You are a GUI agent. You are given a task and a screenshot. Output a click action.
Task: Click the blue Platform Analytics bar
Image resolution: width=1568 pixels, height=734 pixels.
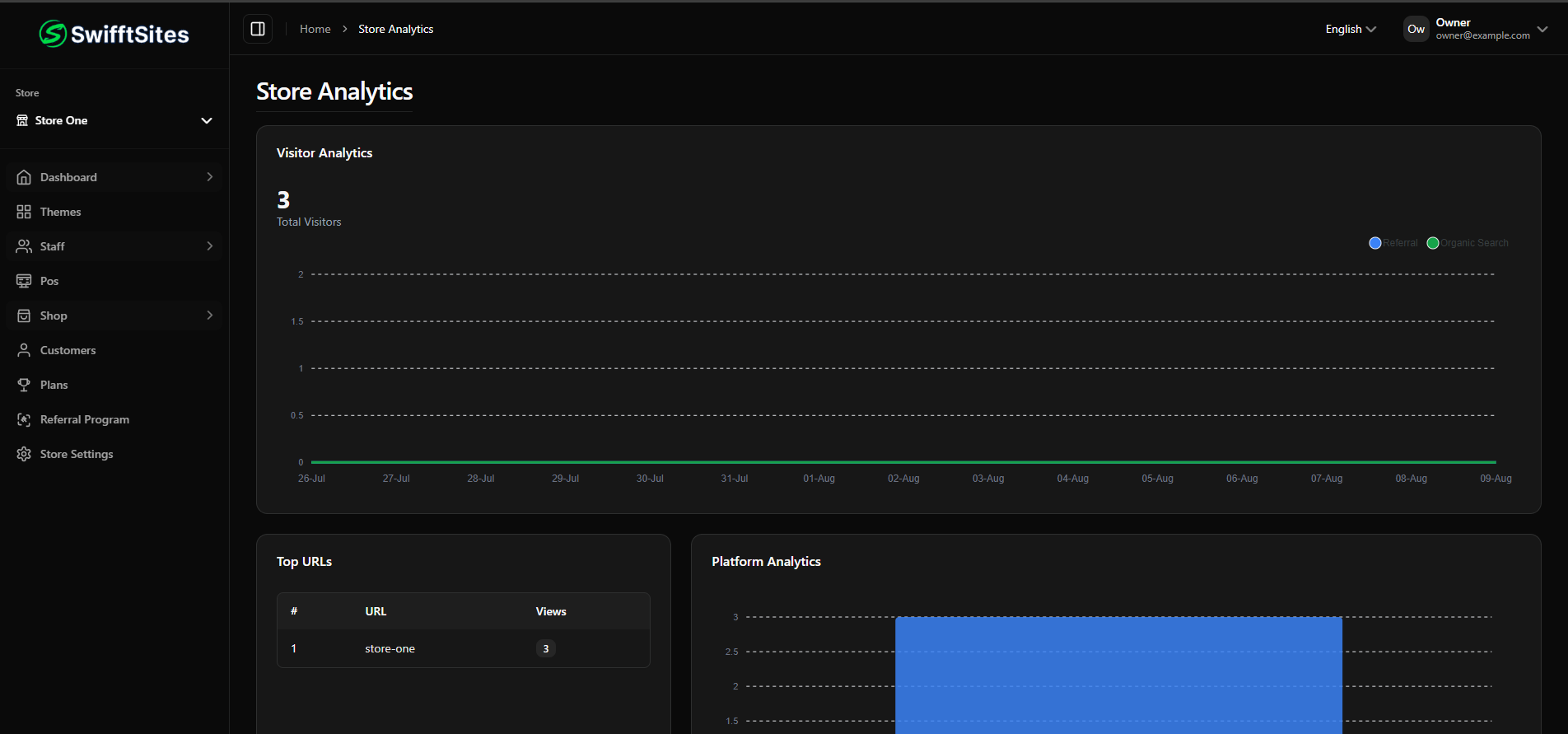pyautogui.click(x=1118, y=674)
